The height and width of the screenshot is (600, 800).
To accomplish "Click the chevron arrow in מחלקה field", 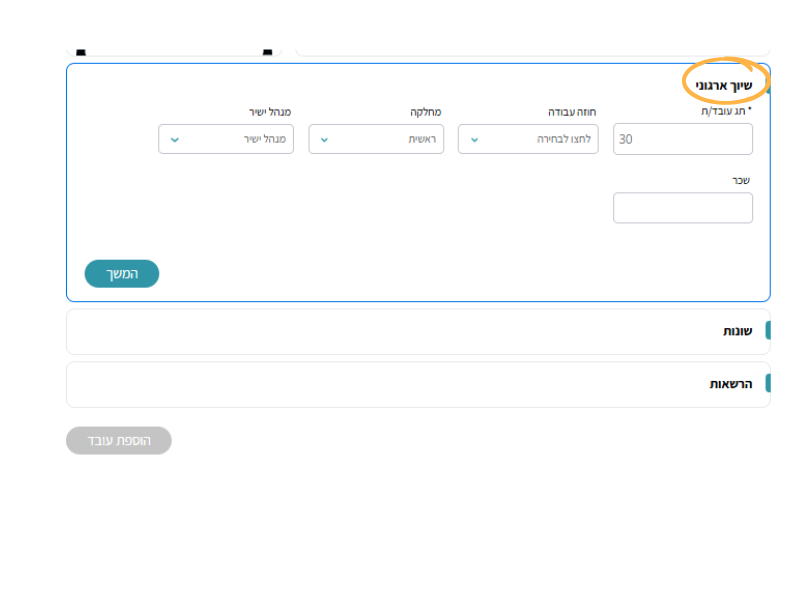I will (325, 139).
